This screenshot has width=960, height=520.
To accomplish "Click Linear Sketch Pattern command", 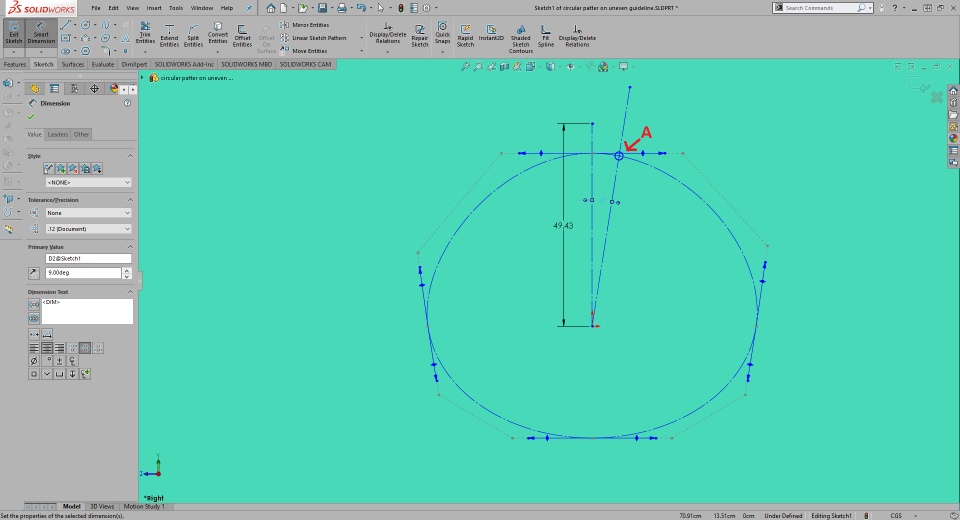I will tap(313, 38).
